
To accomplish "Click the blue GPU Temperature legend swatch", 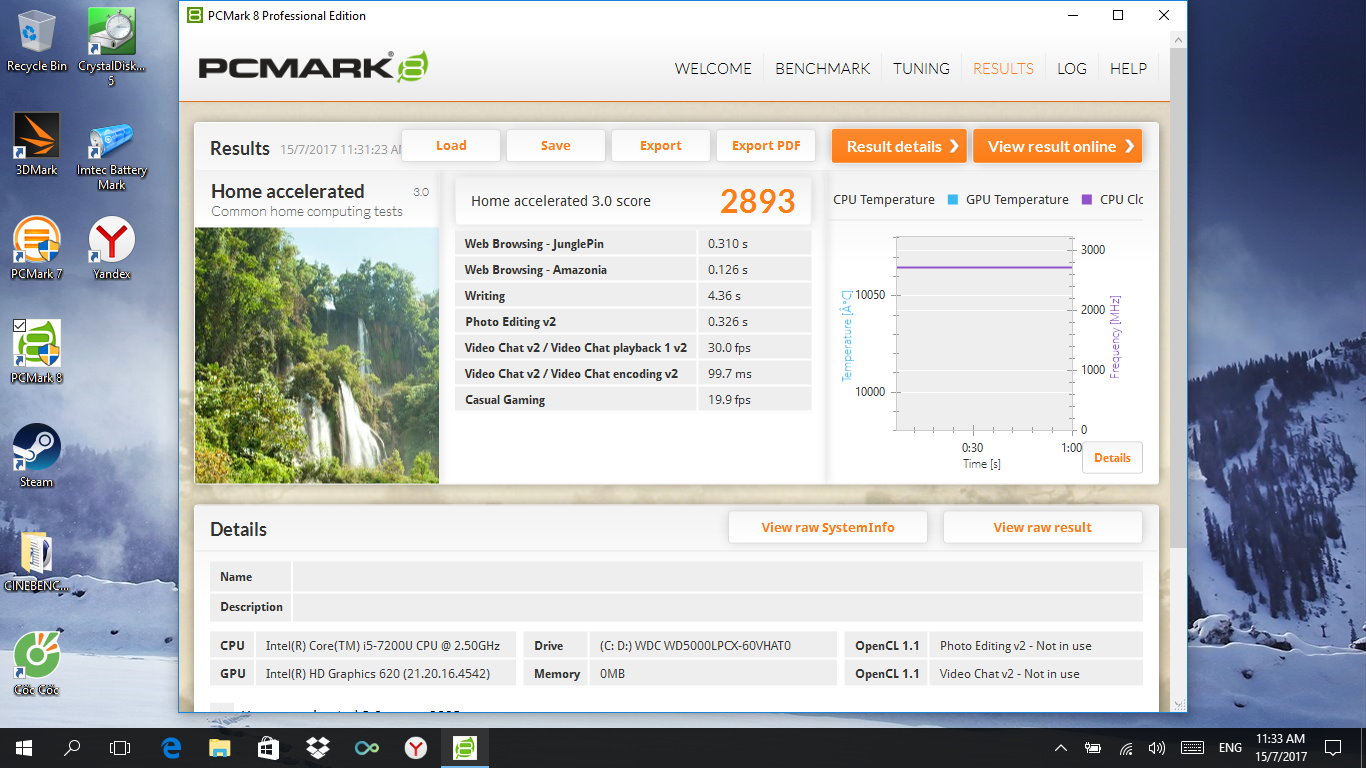I will pyautogui.click(x=952, y=200).
